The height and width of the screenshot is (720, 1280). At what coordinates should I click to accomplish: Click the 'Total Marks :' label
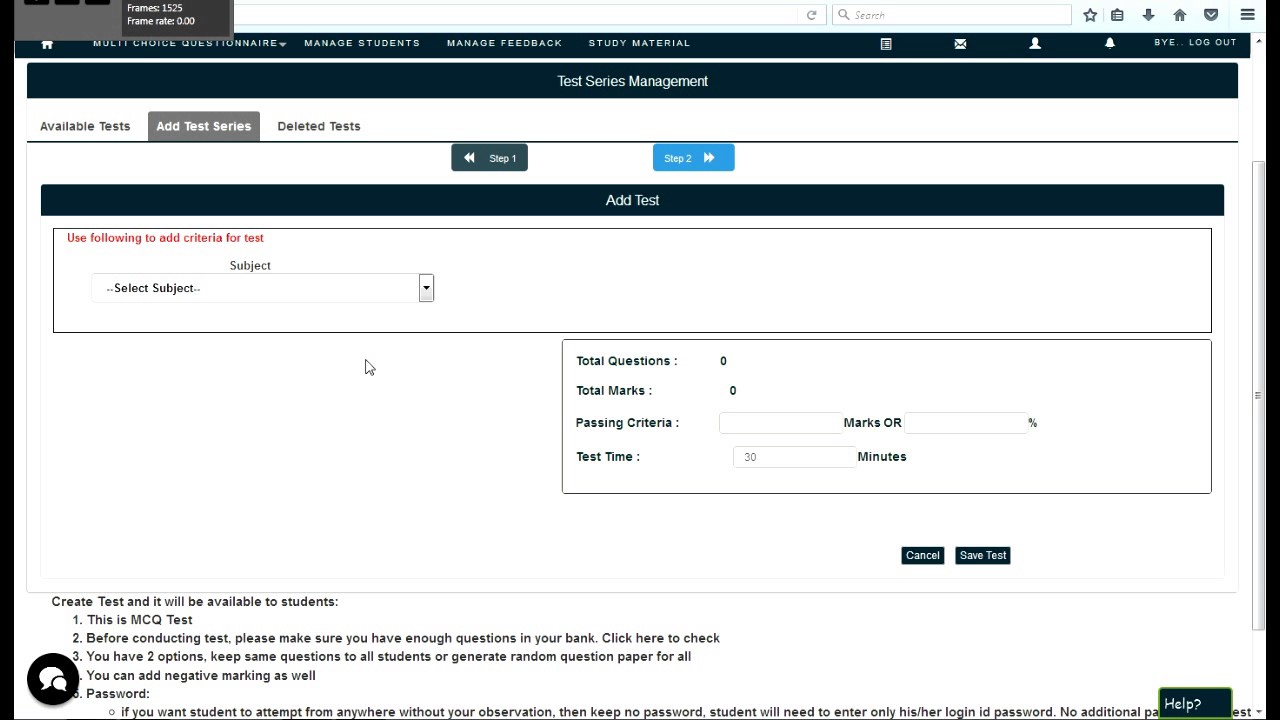click(614, 391)
